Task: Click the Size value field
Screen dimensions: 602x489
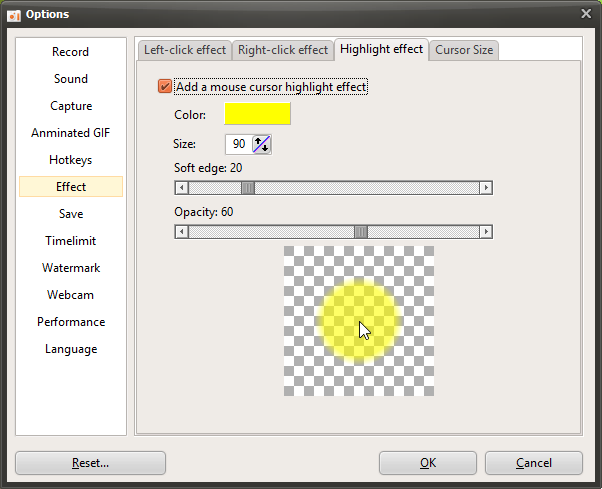Action: pos(238,144)
